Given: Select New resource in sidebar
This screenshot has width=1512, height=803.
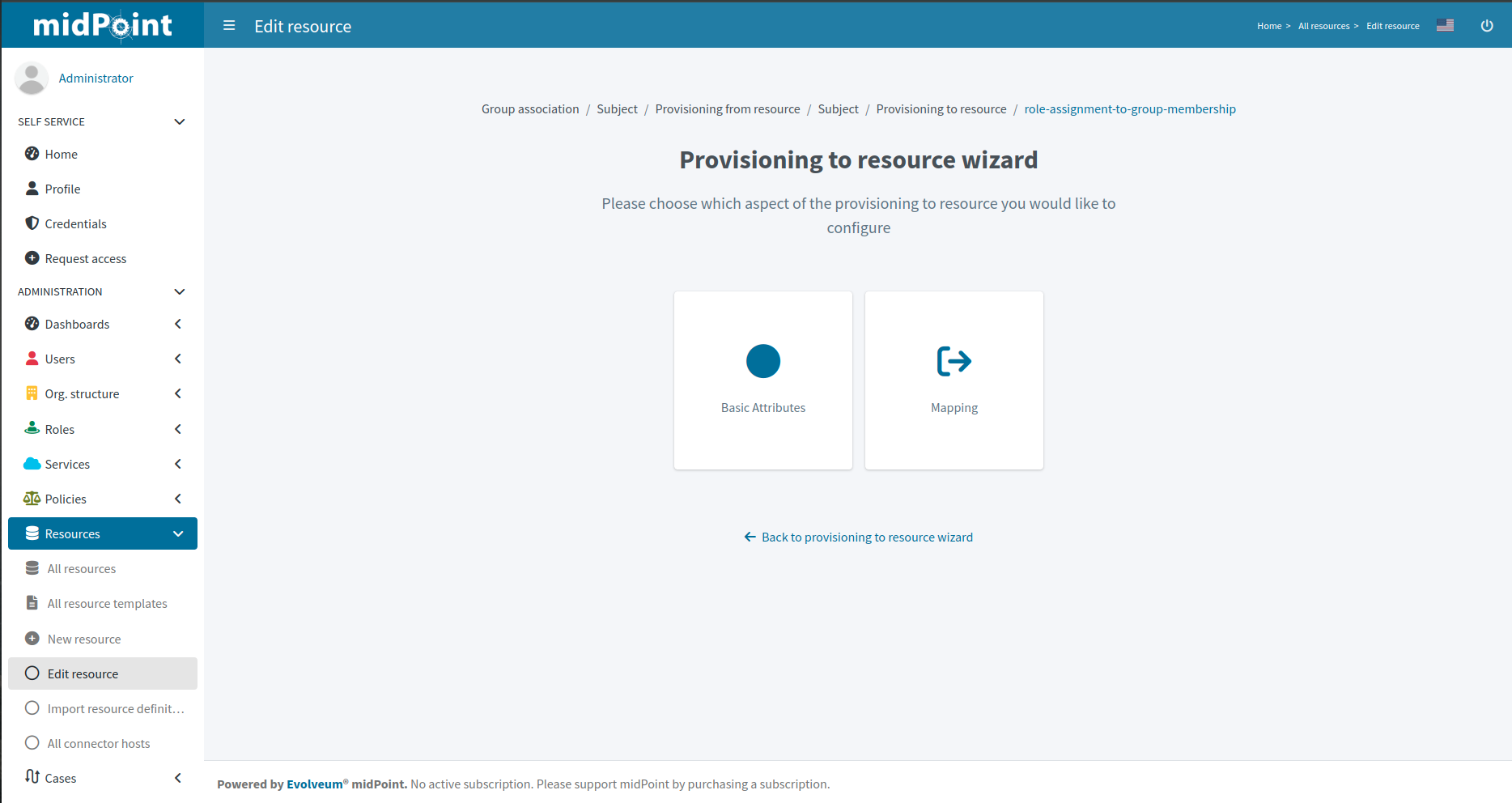Looking at the screenshot, I should point(84,639).
